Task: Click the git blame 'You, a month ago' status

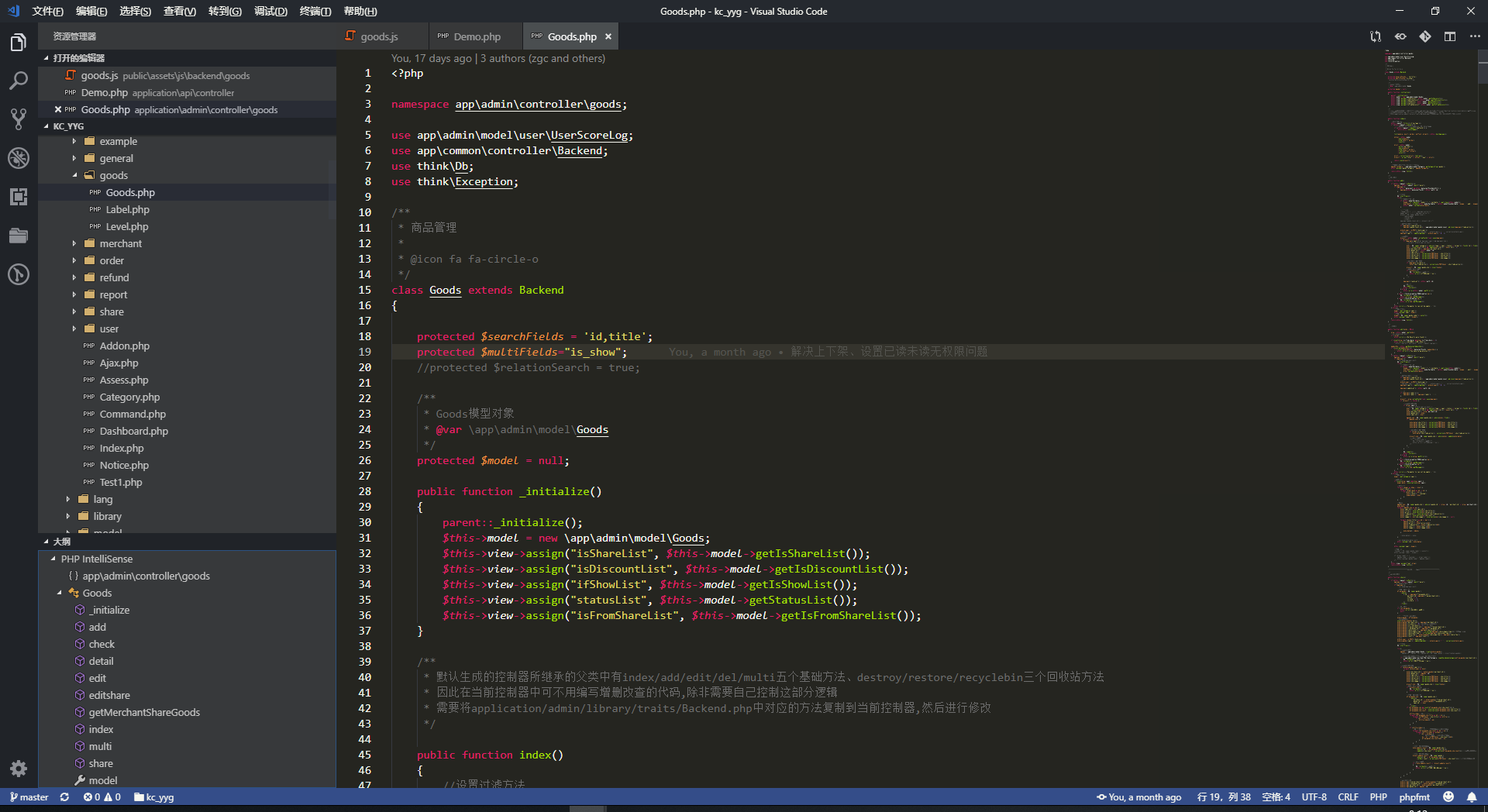Action: click(1138, 797)
